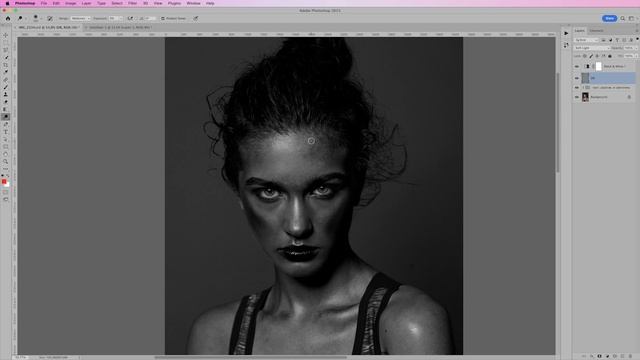The image size is (640, 360).
Task: Open the Photoshop application menu
Action: (25, 3)
